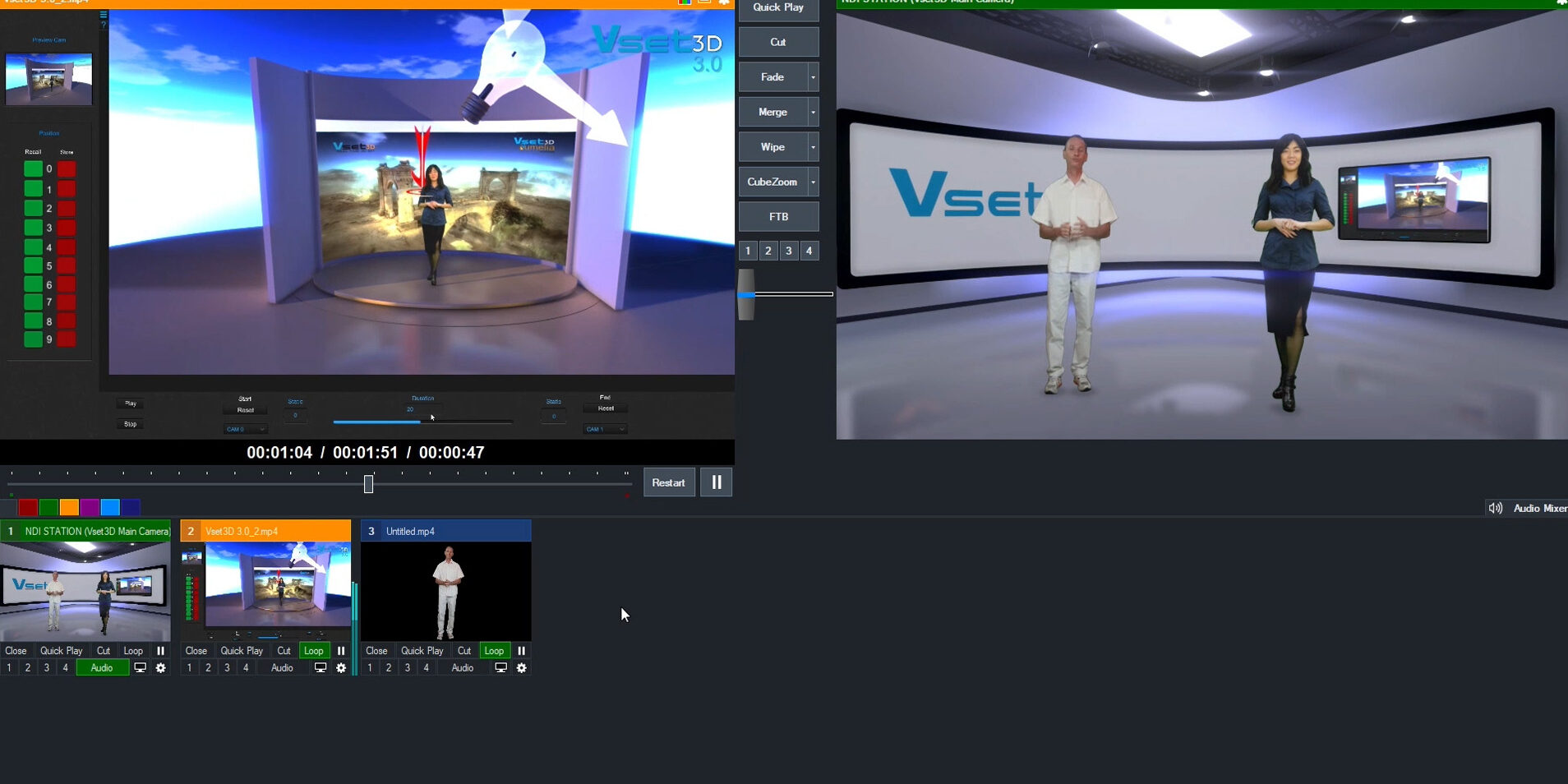Toggle Audio on NDI STATION input
1568x784 pixels.
pyautogui.click(x=102, y=668)
